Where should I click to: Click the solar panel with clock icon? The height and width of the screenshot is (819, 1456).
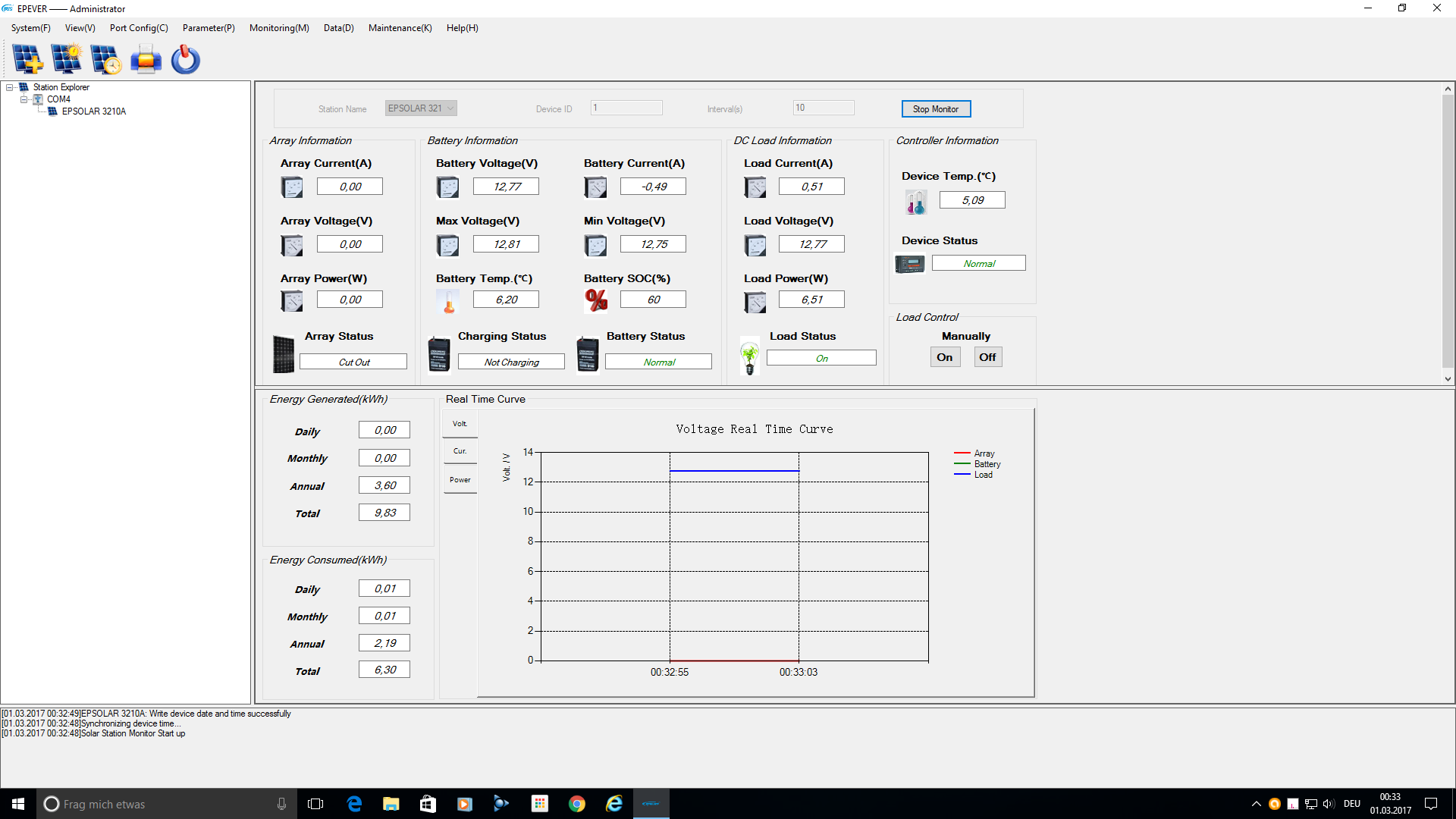(x=105, y=59)
